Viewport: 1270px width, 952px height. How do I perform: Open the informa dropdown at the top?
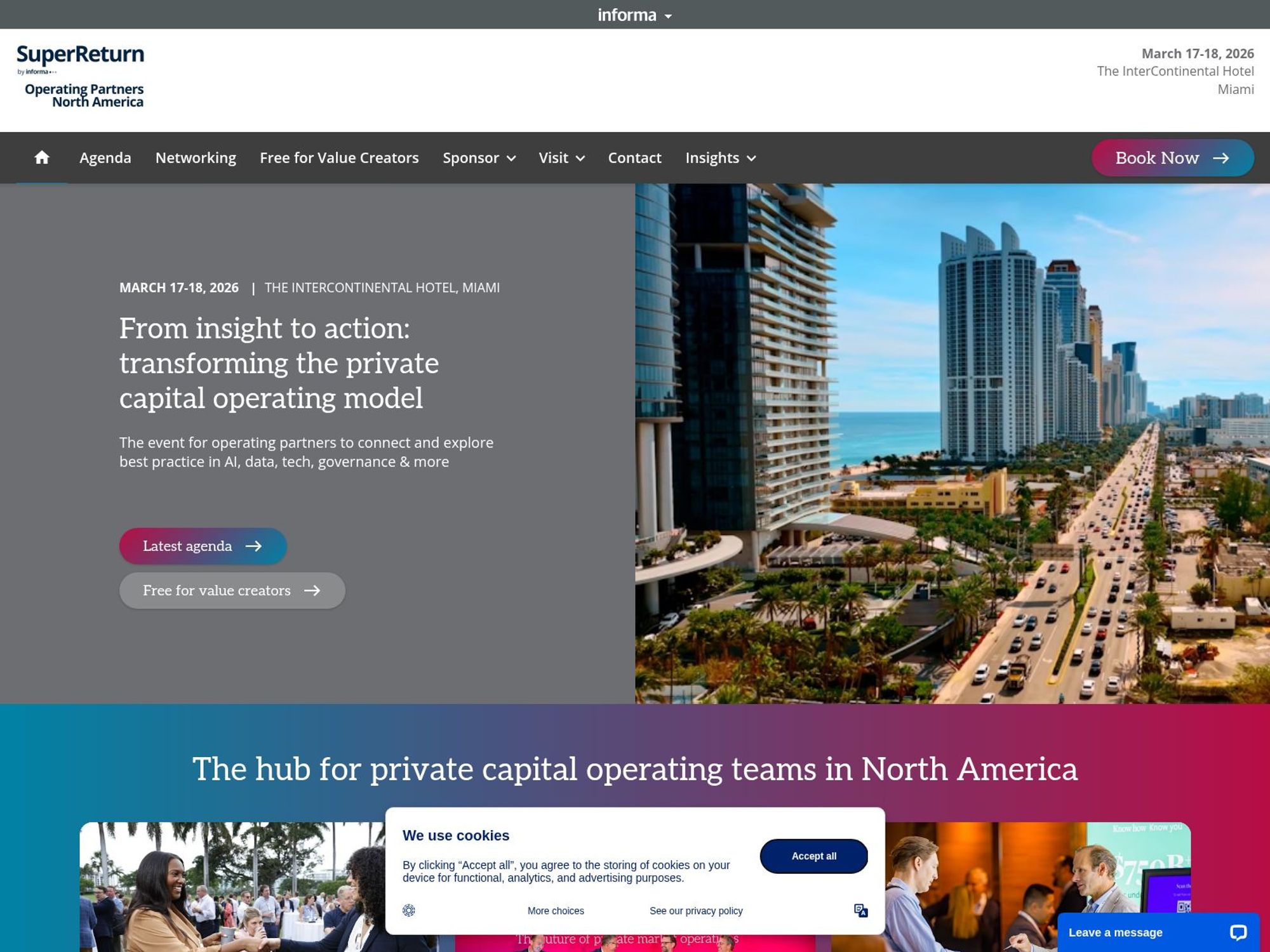[634, 14]
